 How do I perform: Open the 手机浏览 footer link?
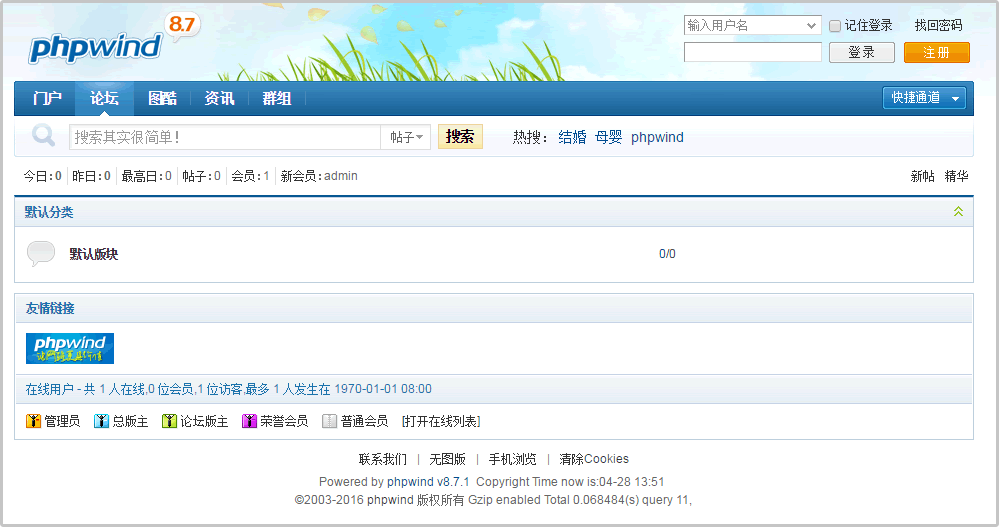[512, 459]
